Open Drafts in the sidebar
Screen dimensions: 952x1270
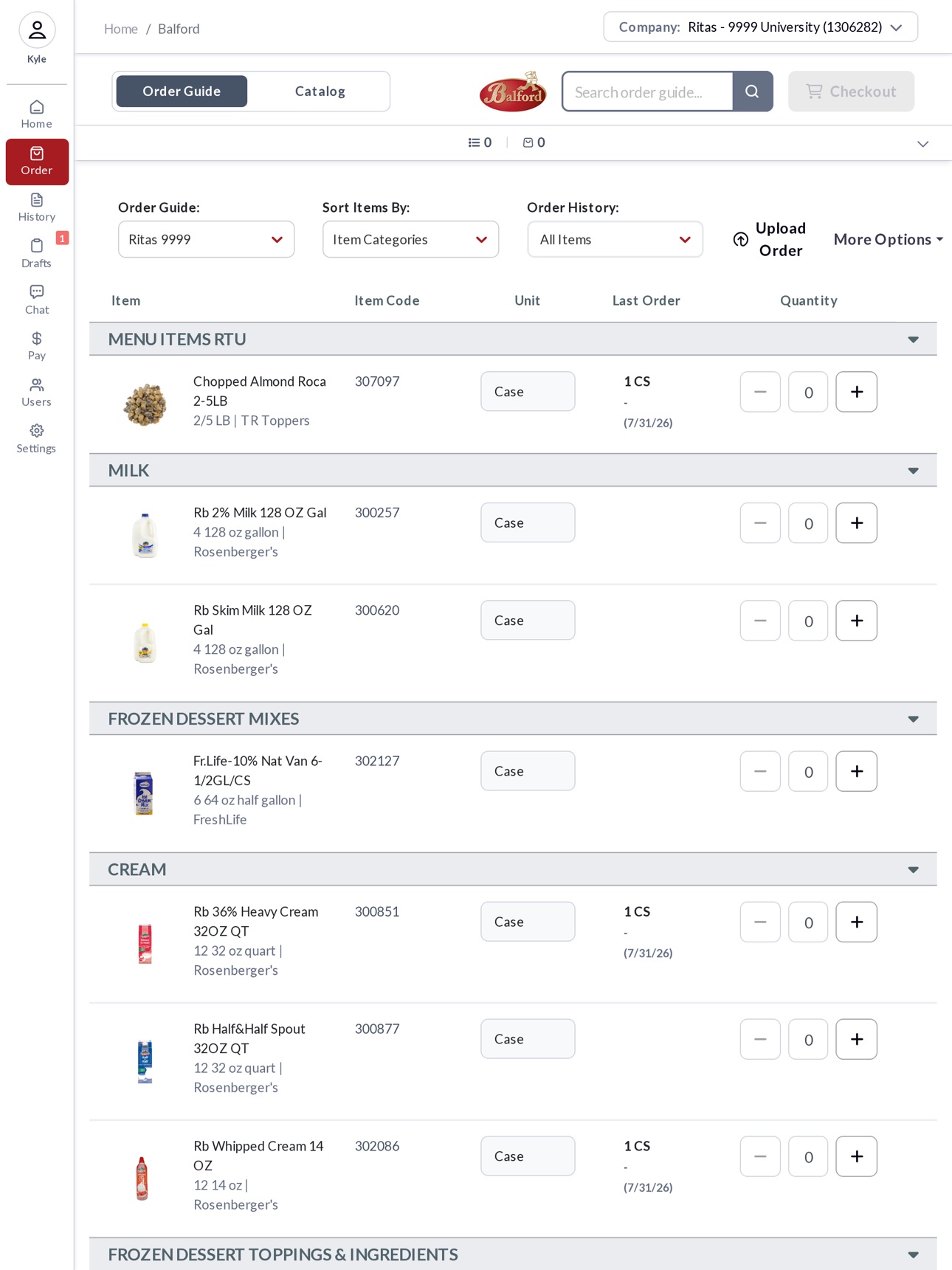coord(37,254)
